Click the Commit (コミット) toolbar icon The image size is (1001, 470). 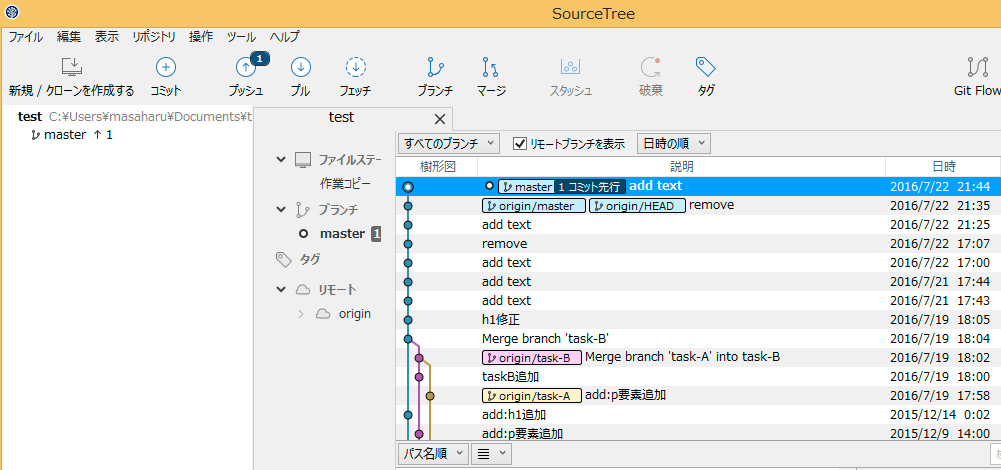166,67
